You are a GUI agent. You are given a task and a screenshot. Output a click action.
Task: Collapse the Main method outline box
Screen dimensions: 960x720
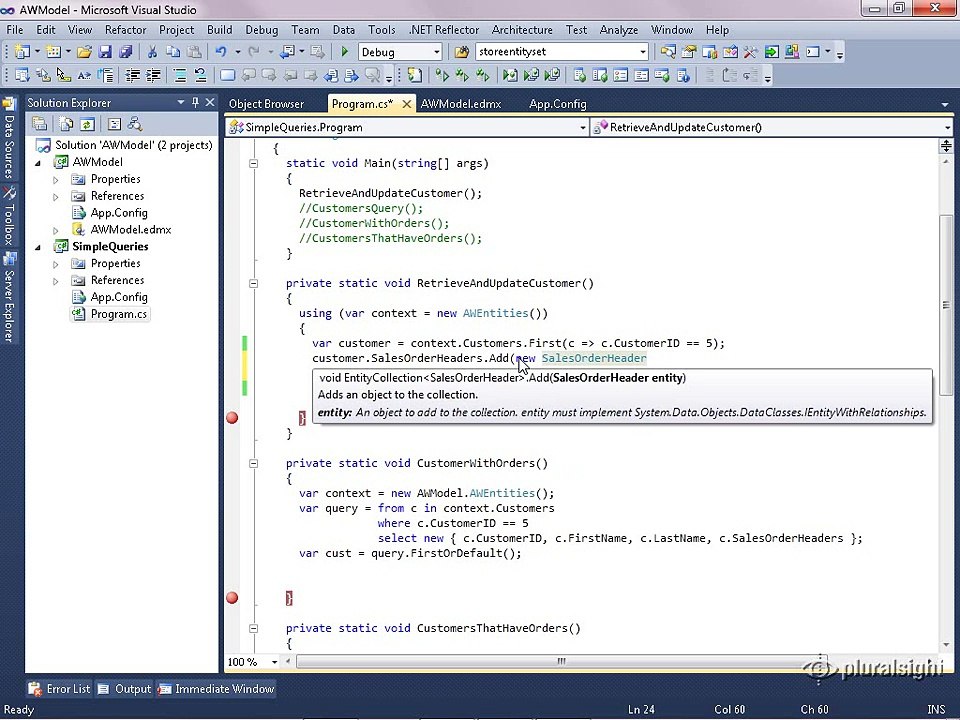point(253,163)
